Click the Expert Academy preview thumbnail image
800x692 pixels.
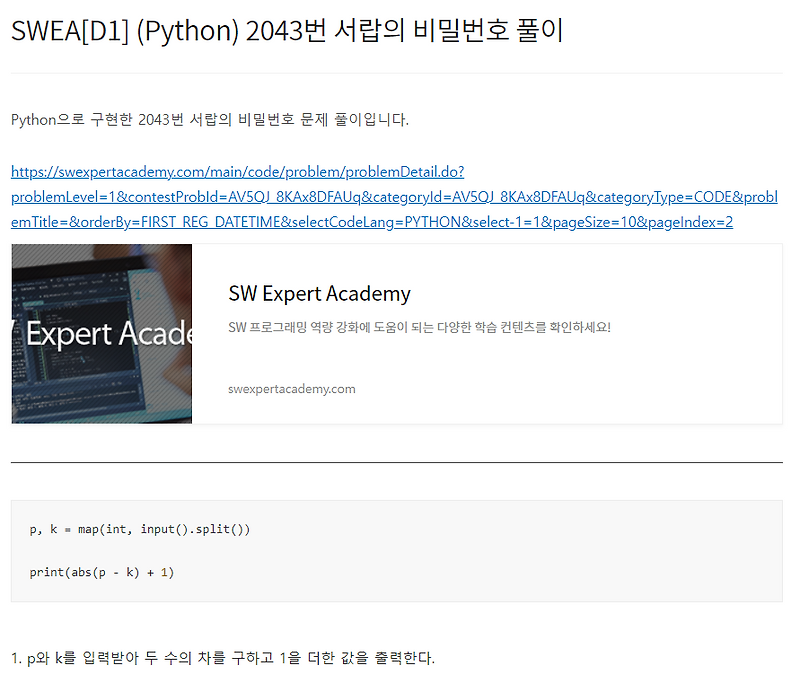pos(100,334)
